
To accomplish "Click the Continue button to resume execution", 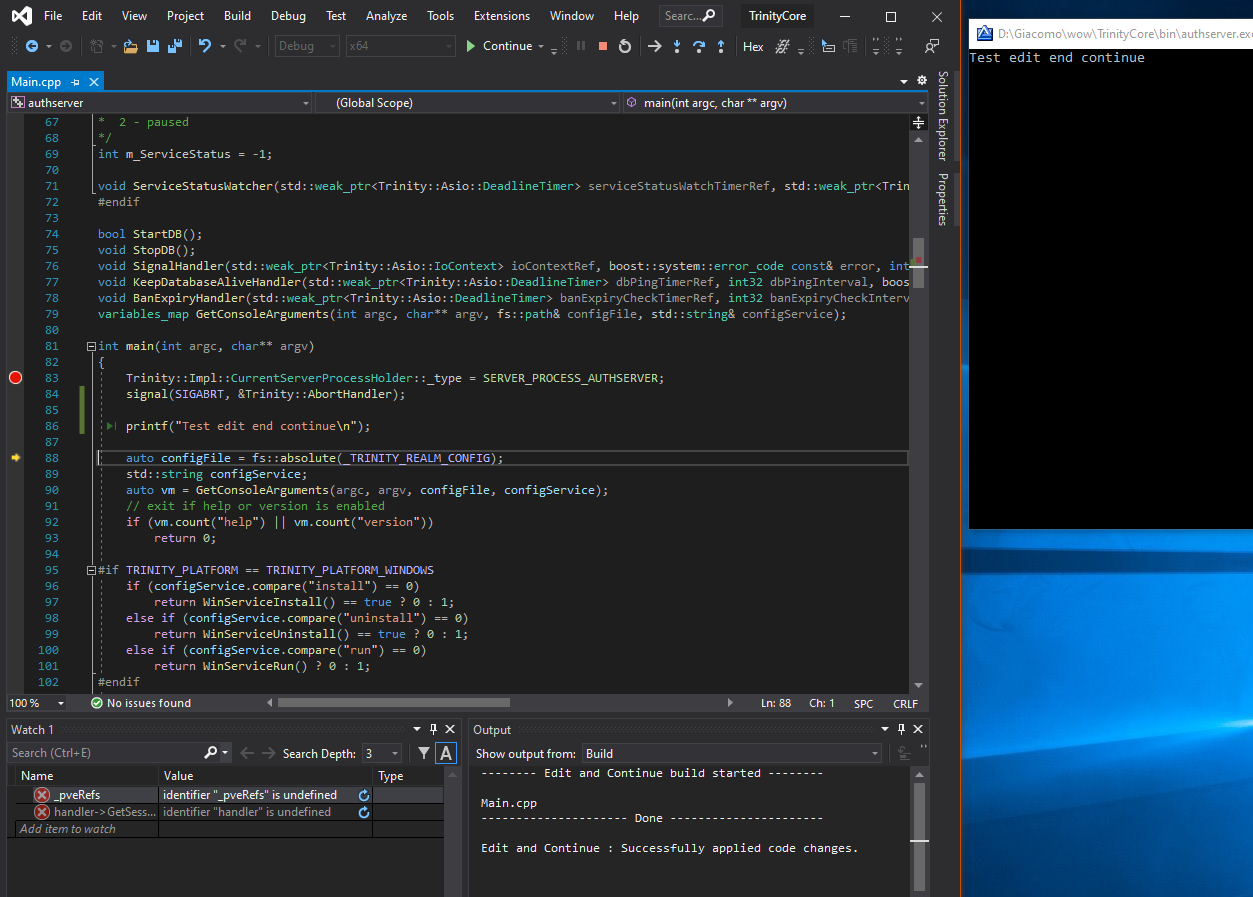I will click(x=505, y=45).
